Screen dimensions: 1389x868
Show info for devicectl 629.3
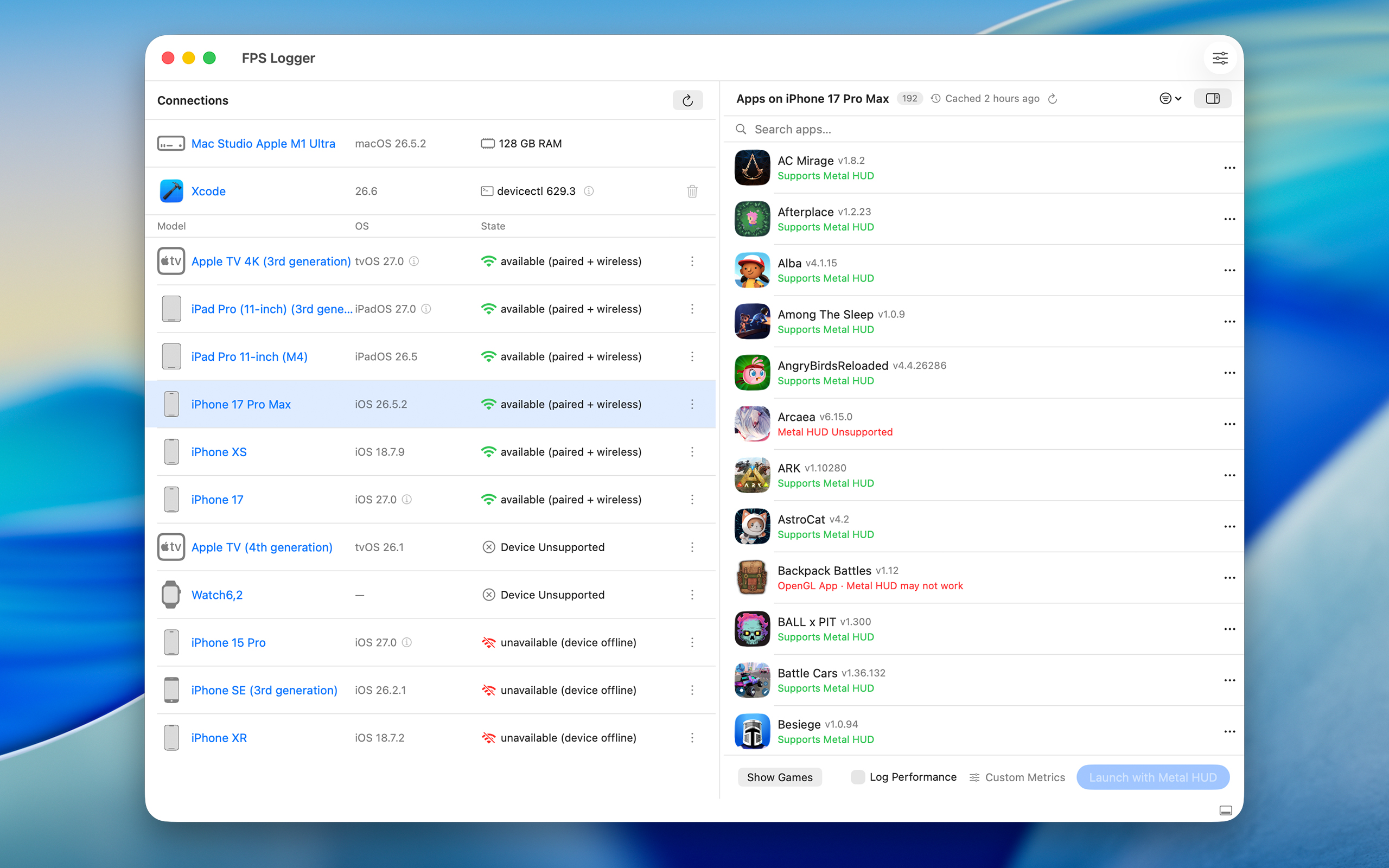pyautogui.click(x=588, y=191)
